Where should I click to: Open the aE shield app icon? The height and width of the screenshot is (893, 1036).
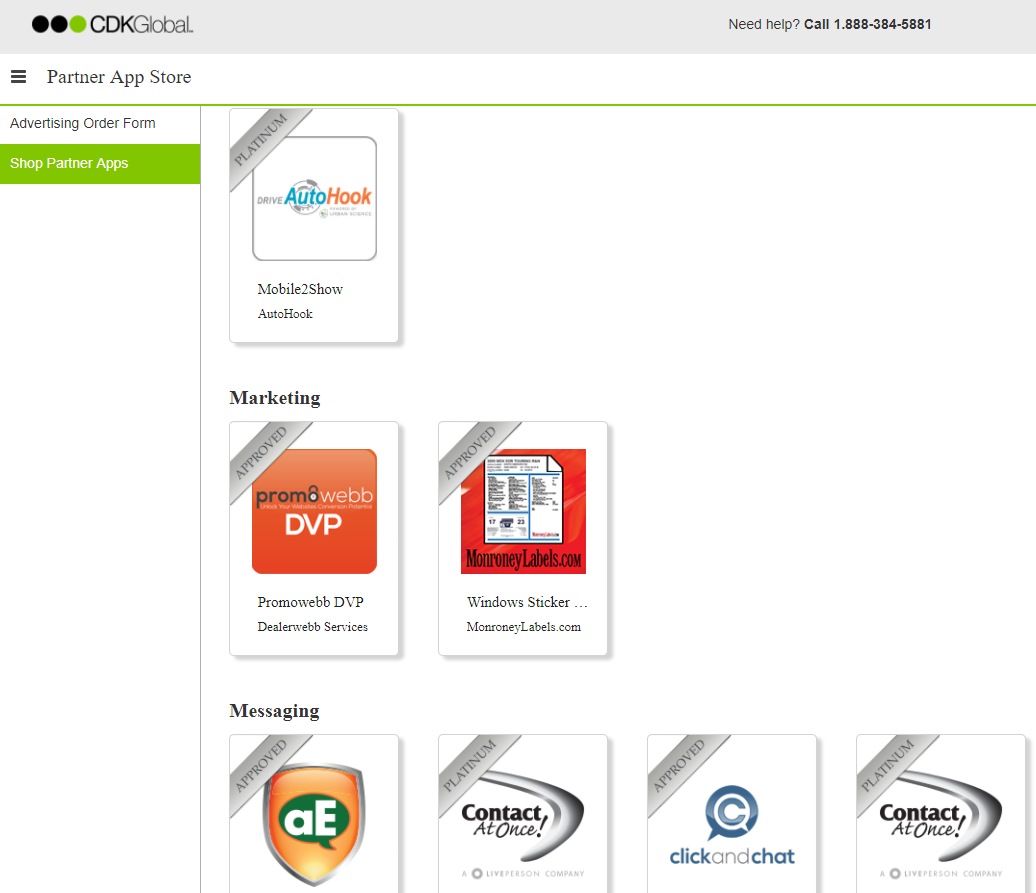coord(314,823)
